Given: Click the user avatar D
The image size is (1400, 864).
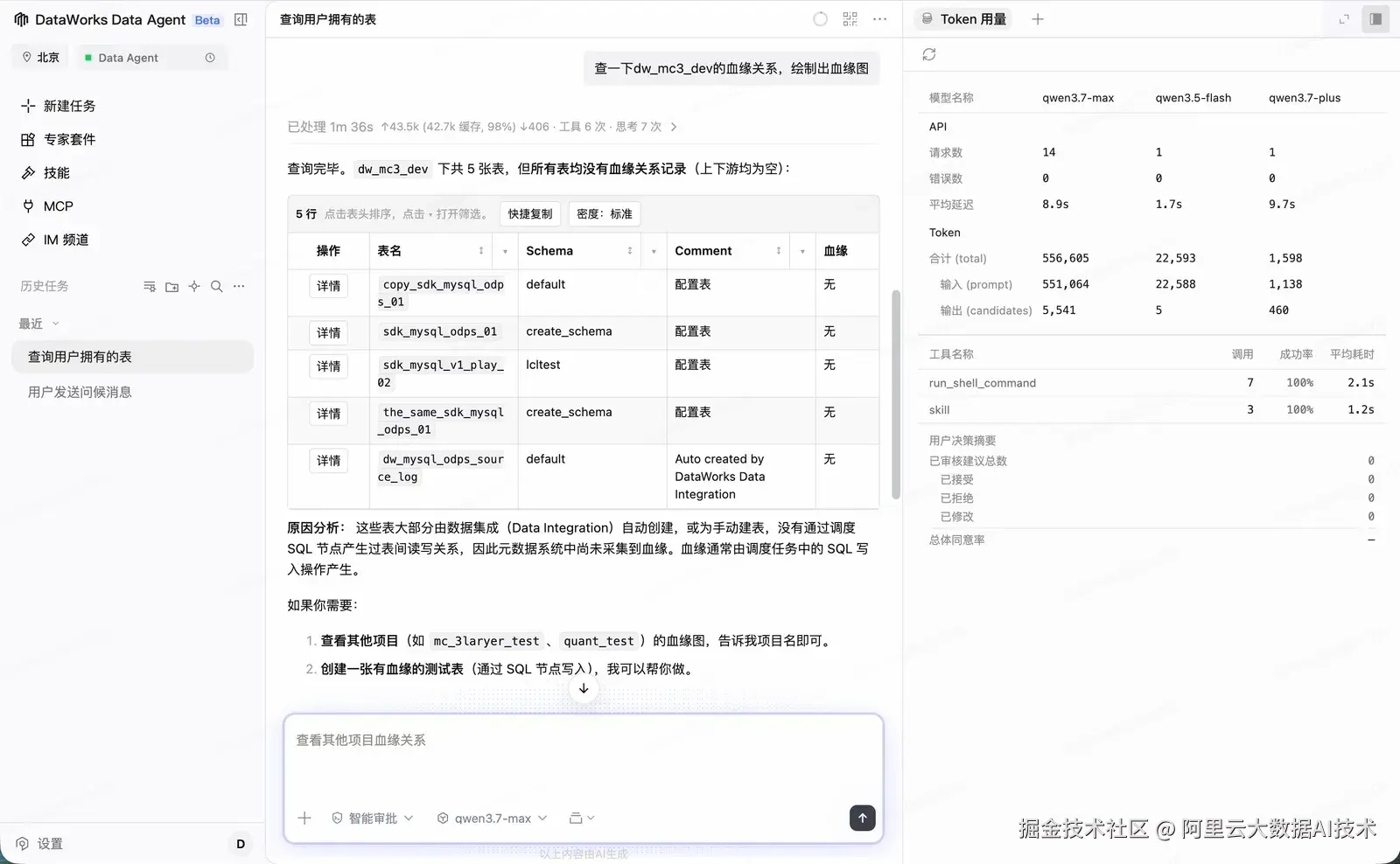Looking at the screenshot, I should pyautogui.click(x=241, y=844).
